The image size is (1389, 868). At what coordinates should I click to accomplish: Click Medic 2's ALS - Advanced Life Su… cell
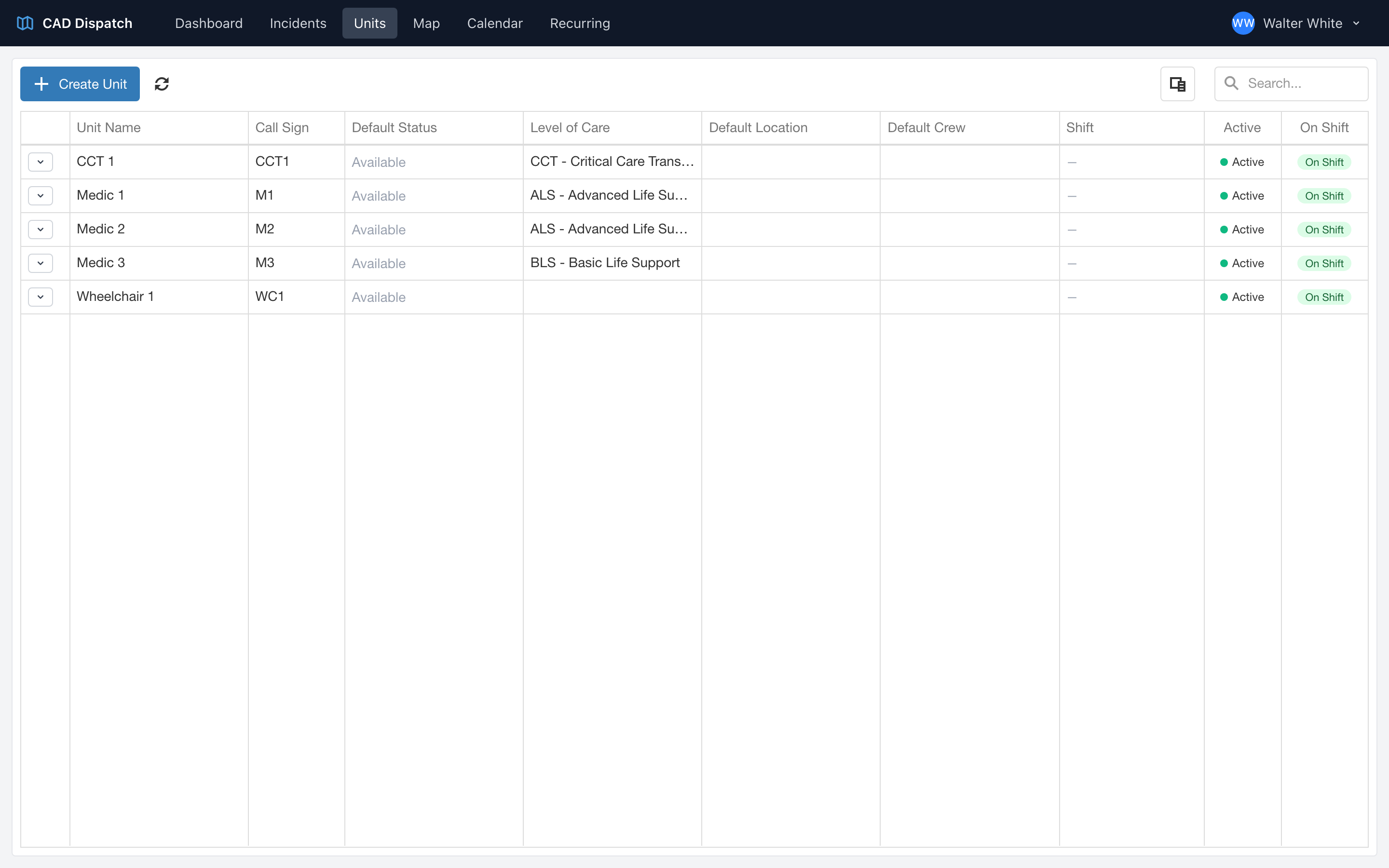tap(613, 230)
